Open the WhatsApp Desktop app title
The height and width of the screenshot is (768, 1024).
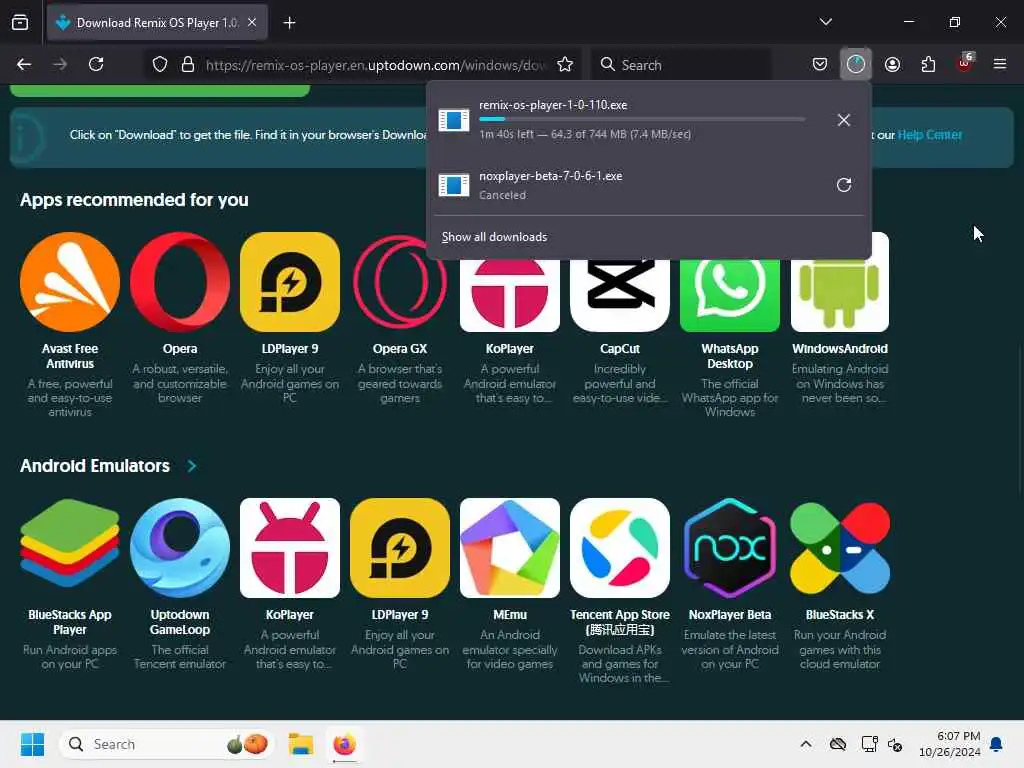coord(729,356)
